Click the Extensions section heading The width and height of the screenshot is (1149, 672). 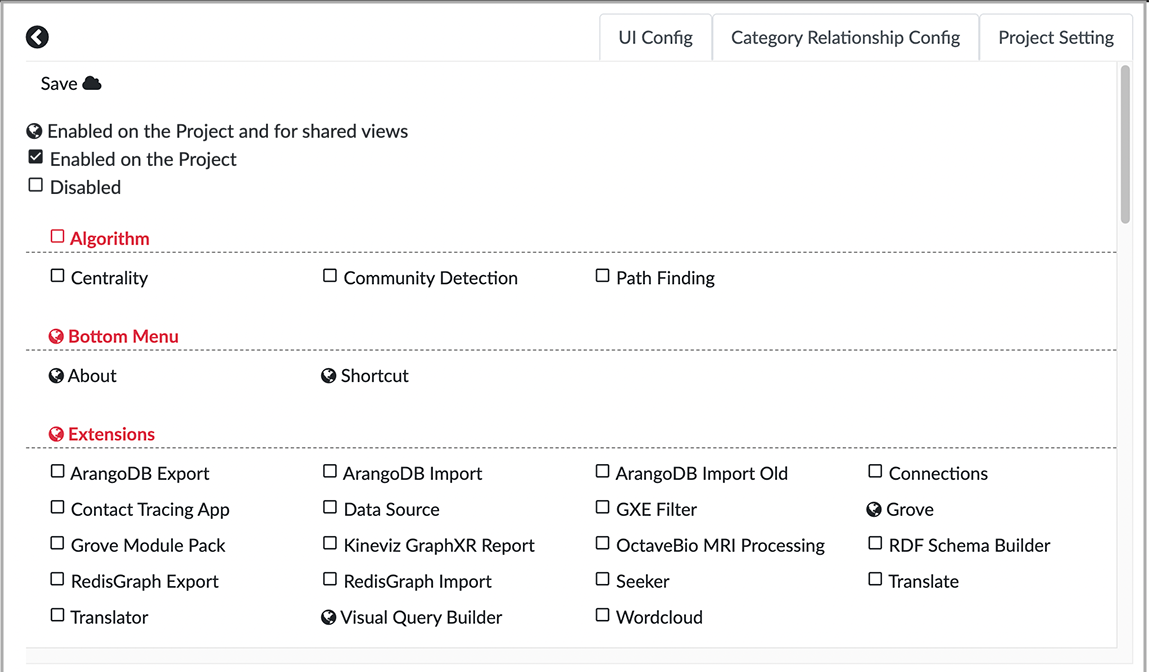click(x=111, y=434)
